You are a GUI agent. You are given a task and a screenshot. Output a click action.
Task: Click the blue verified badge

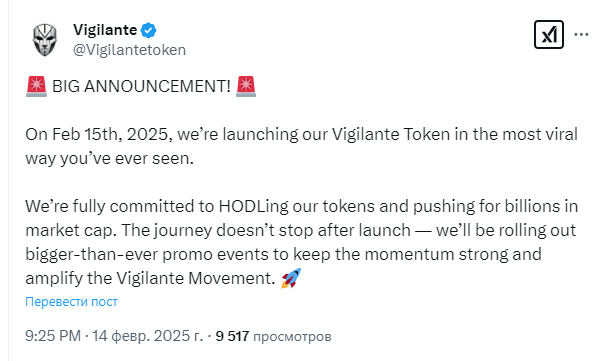point(148,31)
